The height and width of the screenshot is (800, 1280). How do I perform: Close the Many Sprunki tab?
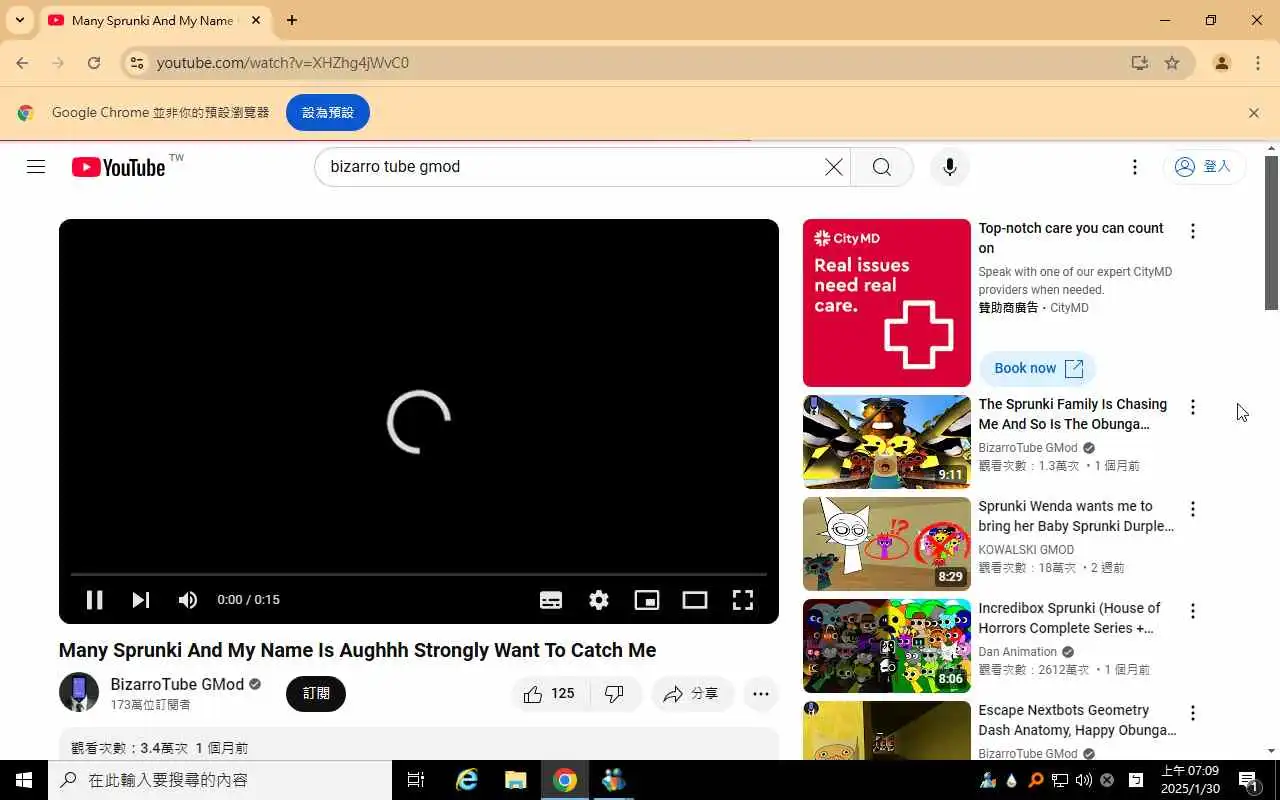click(256, 20)
